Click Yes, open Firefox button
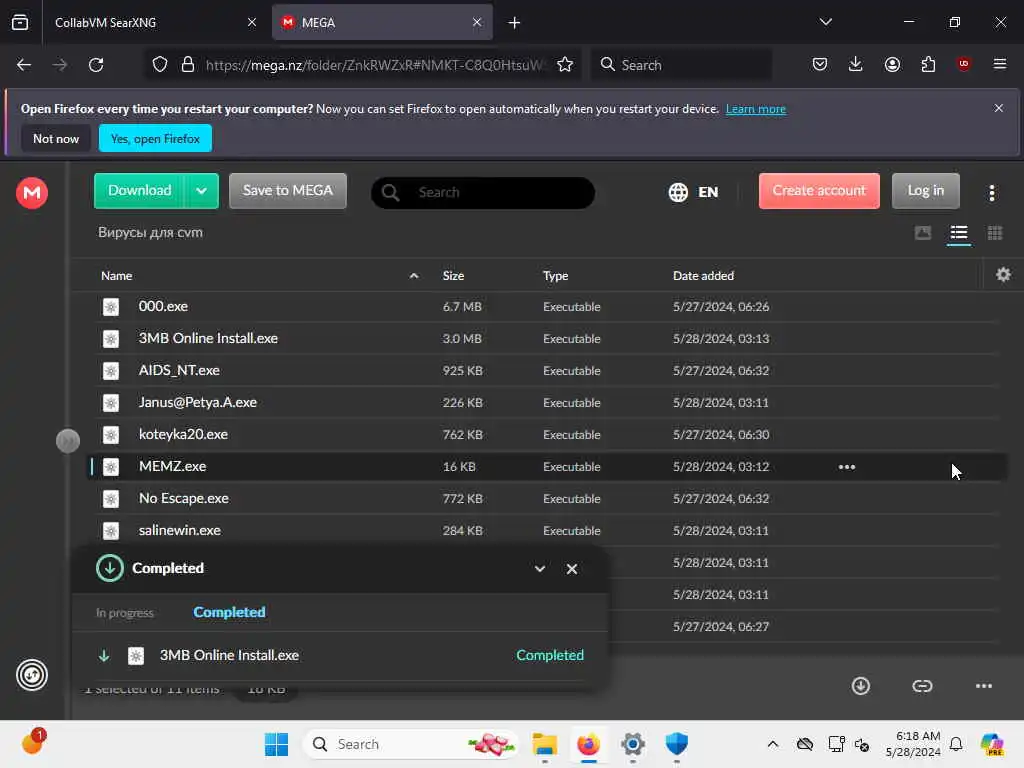Image resolution: width=1024 pixels, height=768 pixels. [155, 138]
